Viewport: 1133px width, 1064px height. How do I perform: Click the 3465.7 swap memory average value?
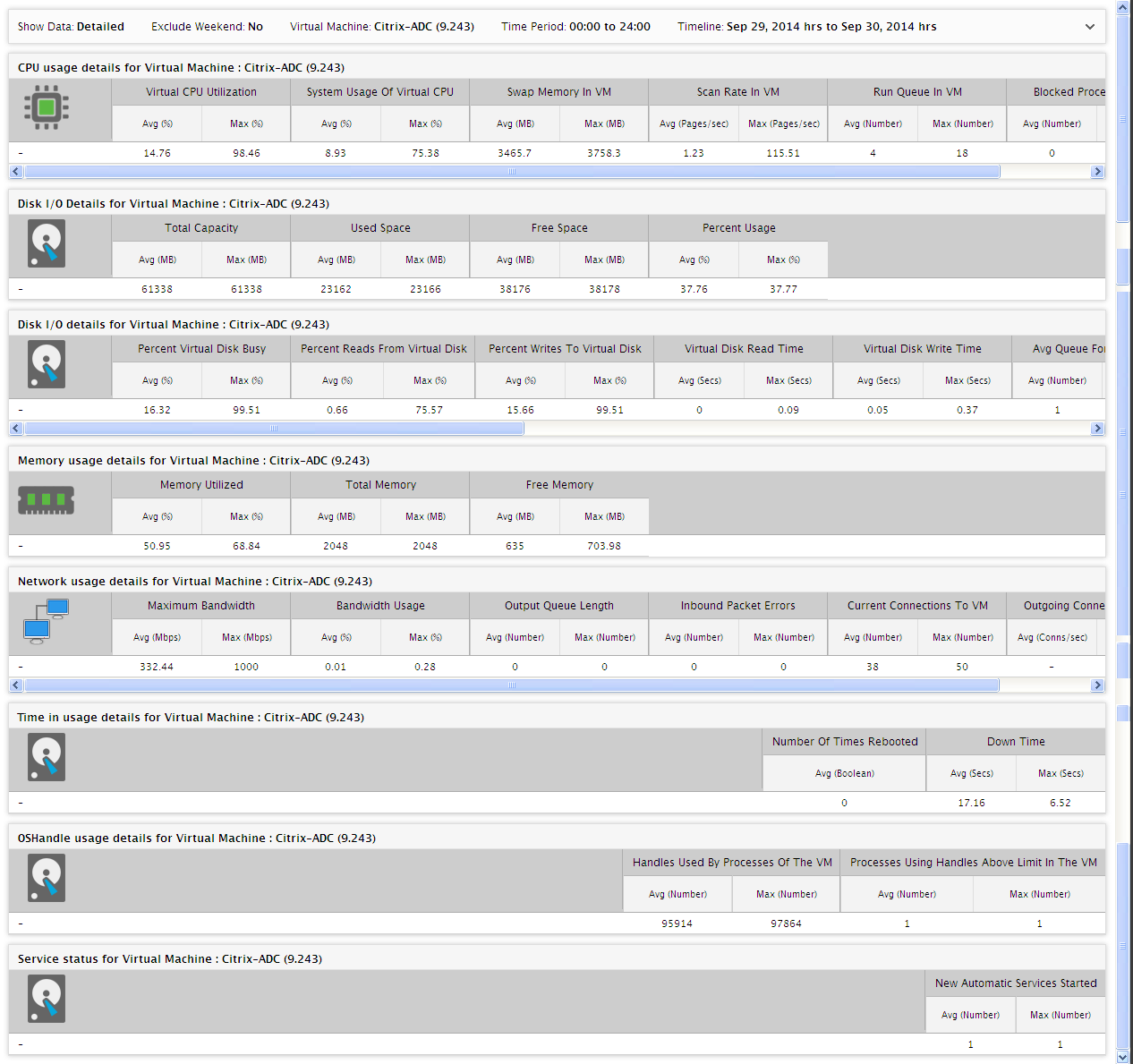pos(515,153)
